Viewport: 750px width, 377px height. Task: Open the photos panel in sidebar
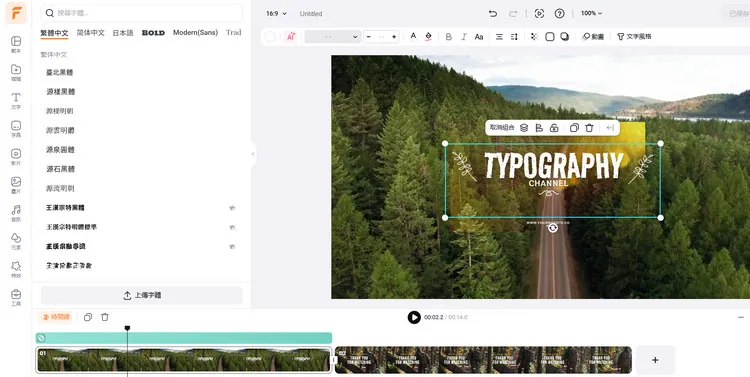(16, 185)
